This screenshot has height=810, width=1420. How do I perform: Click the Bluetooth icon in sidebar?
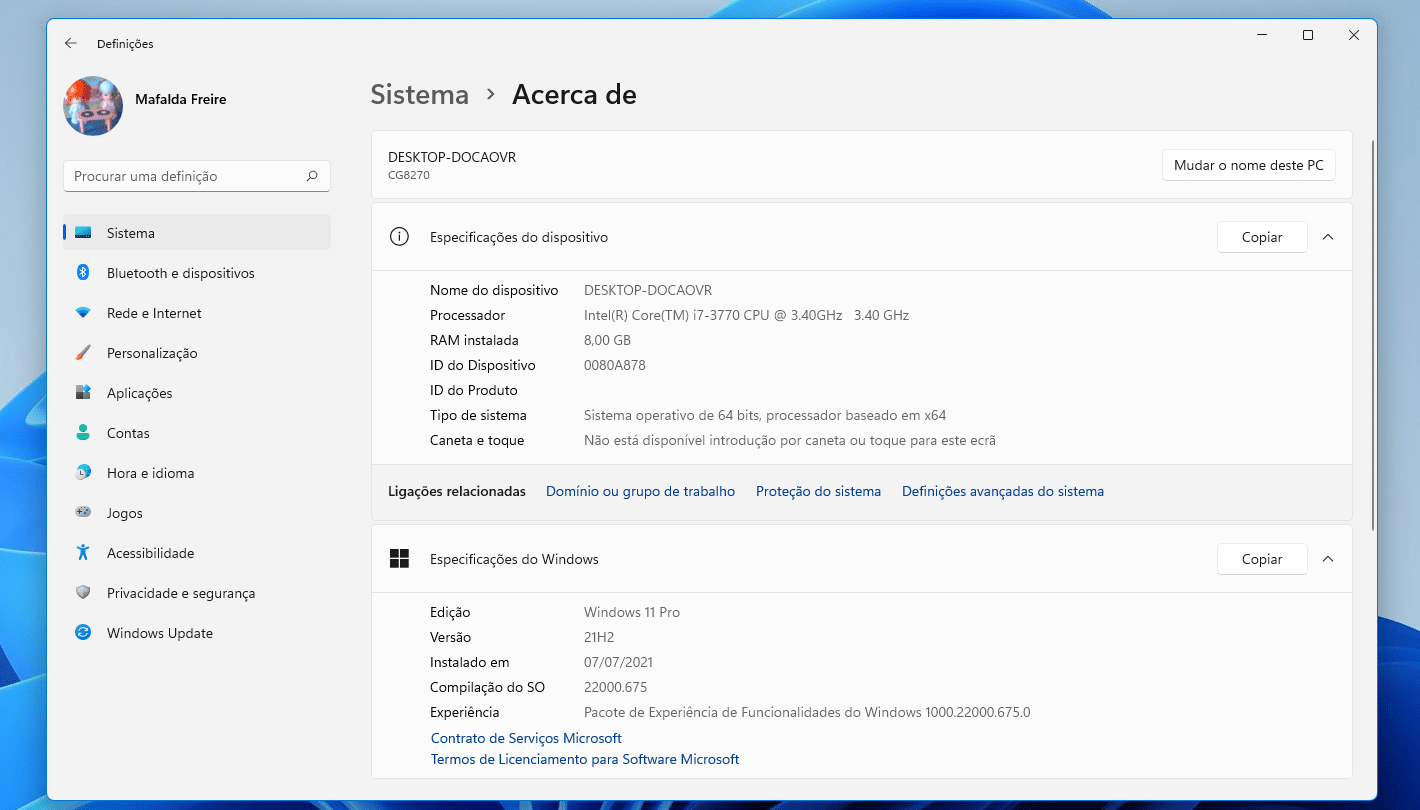84,273
